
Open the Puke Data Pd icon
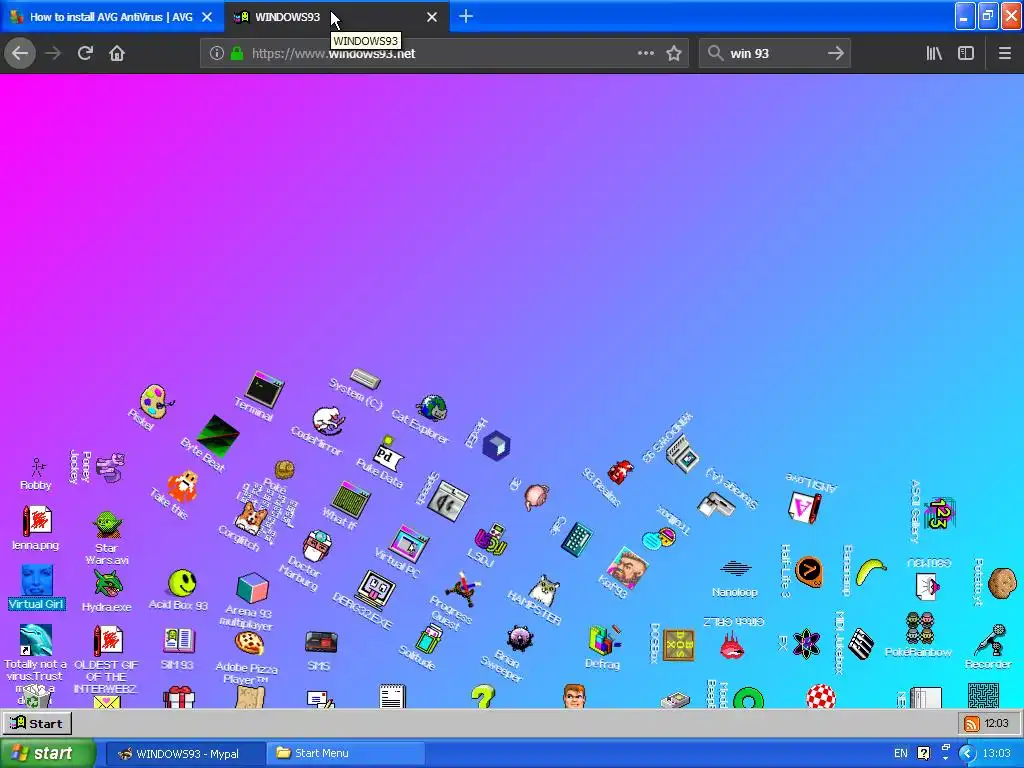(387, 455)
